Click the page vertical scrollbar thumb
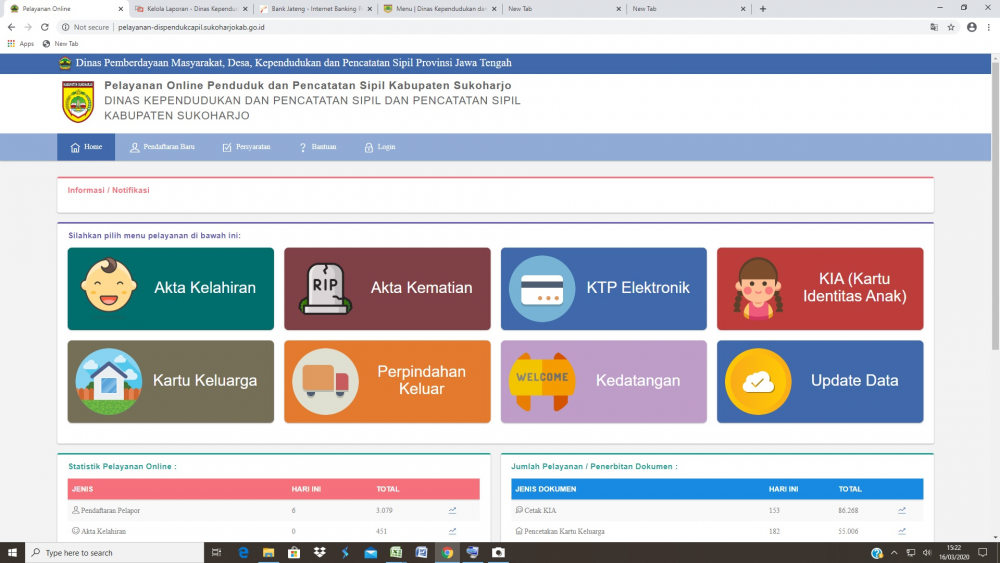The image size is (1000, 563). [x=995, y=205]
